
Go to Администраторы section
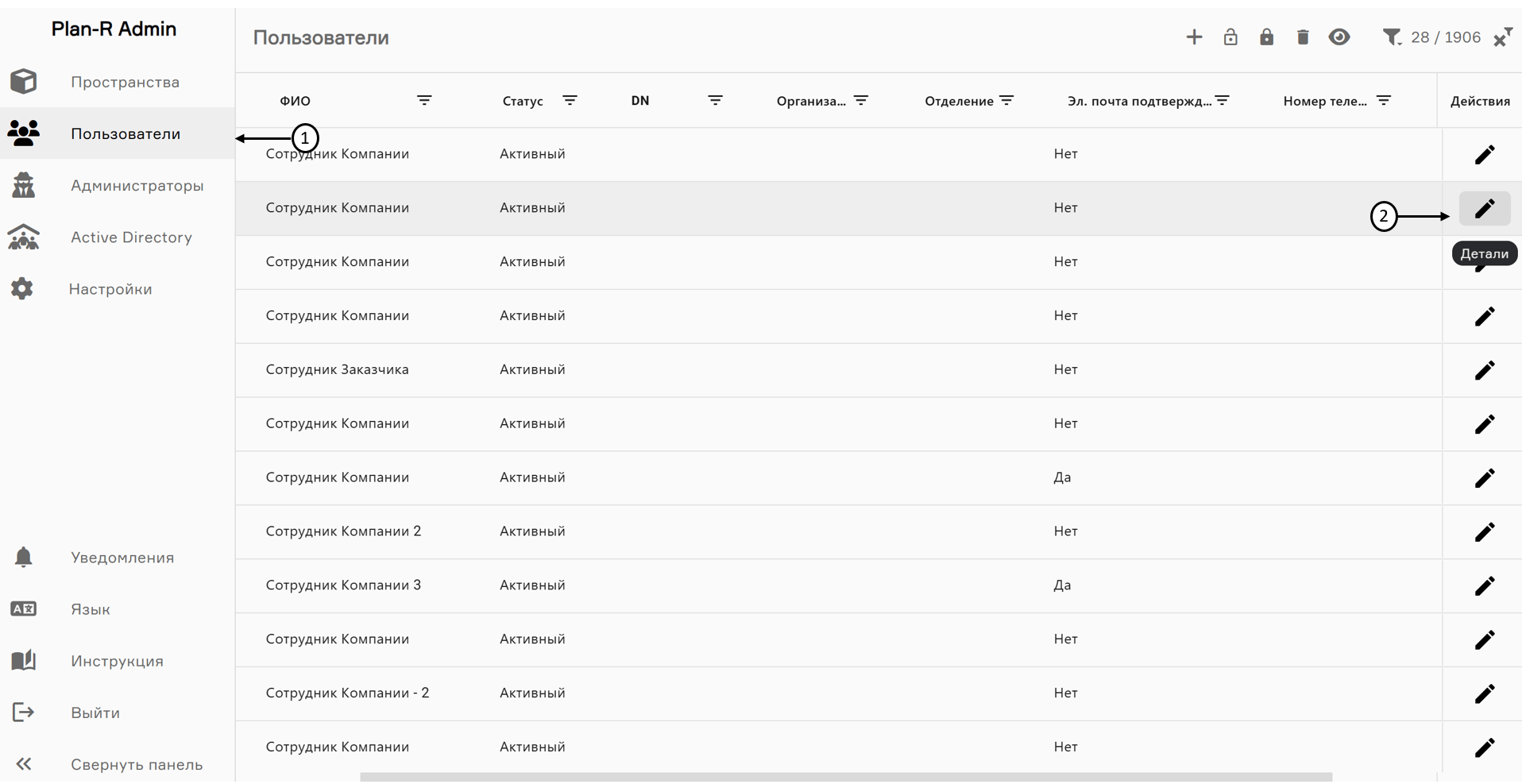pos(137,185)
